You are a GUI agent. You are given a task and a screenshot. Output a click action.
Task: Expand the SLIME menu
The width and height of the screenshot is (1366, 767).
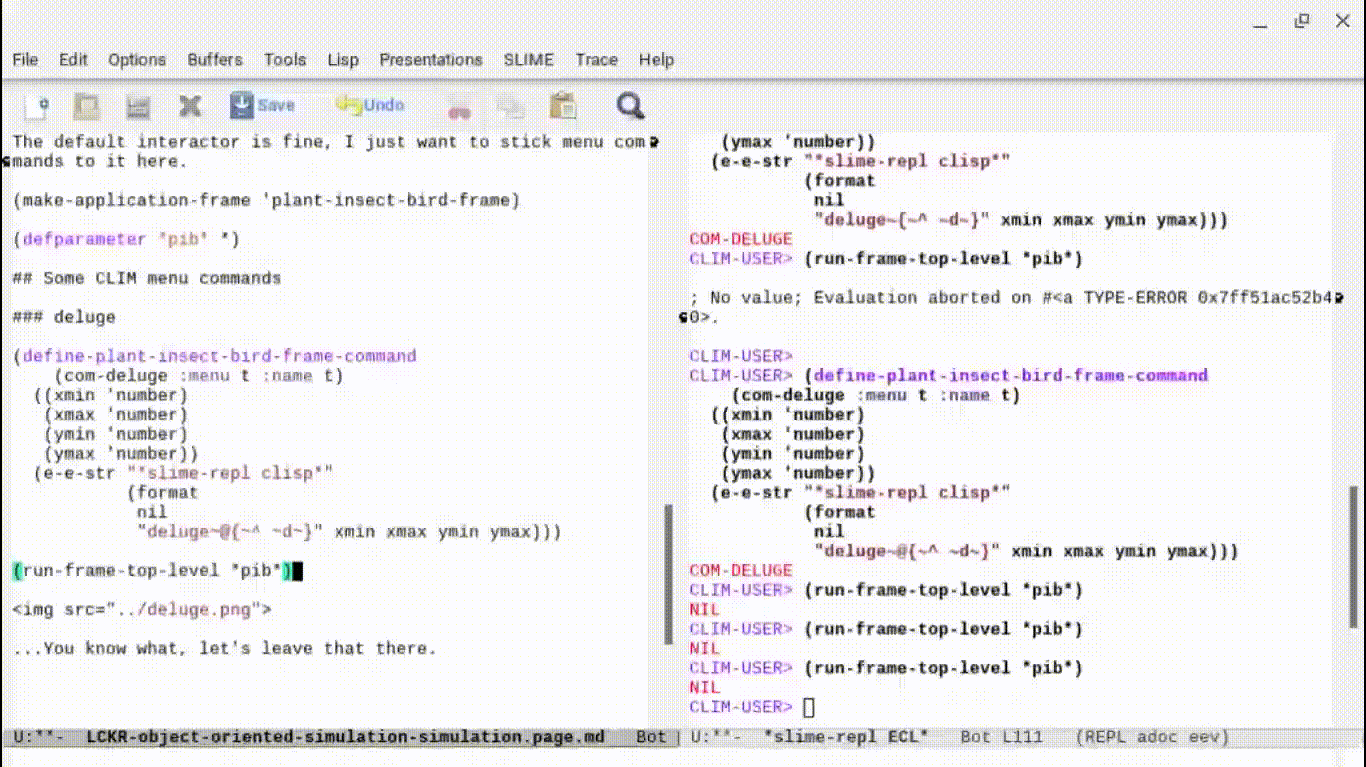point(528,60)
